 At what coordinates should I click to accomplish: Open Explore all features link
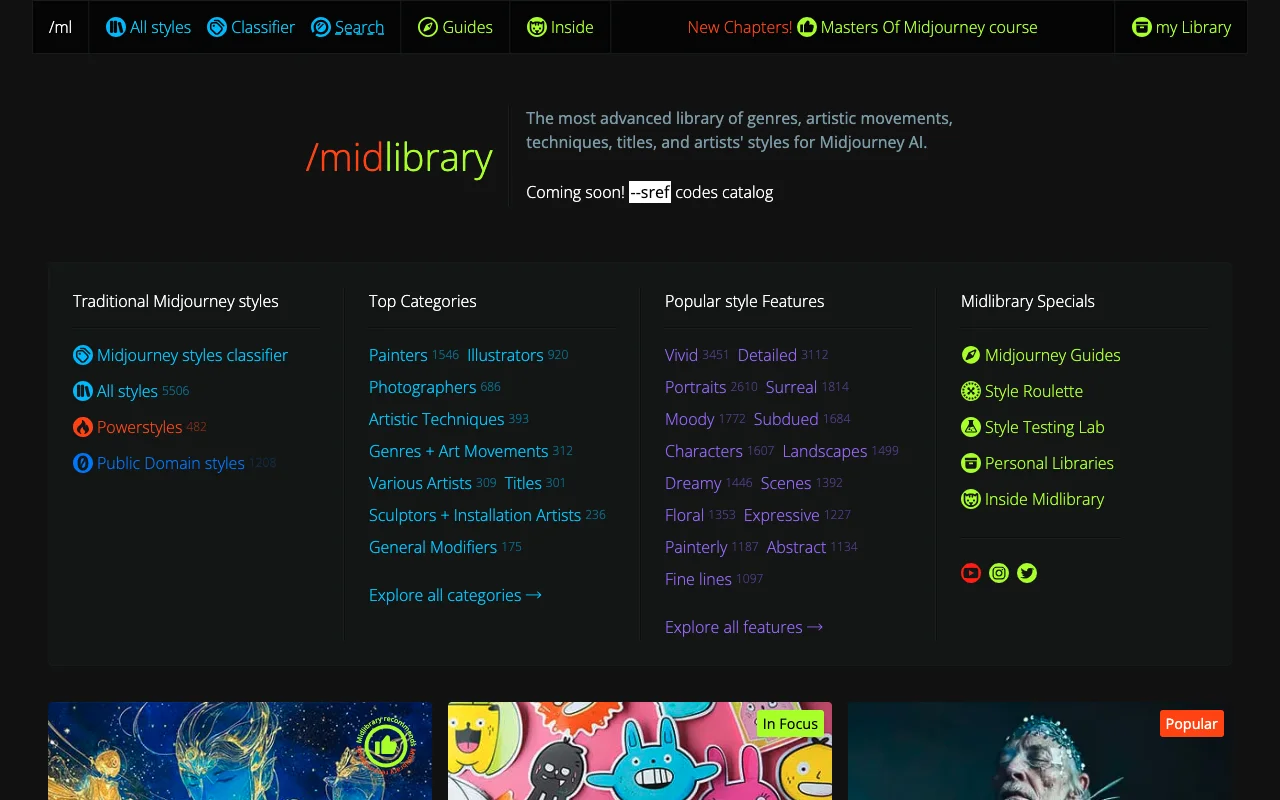click(x=744, y=627)
